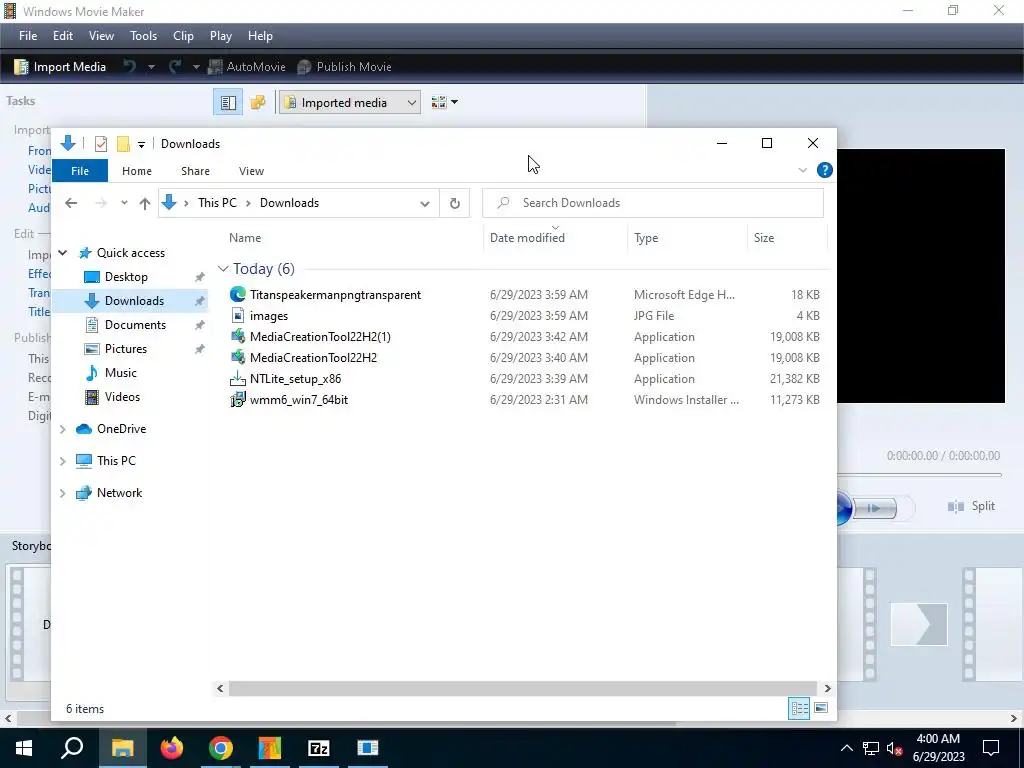This screenshot has height=768, width=1024.
Task: Switch to the Home ribbon tab
Action: click(x=136, y=171)
